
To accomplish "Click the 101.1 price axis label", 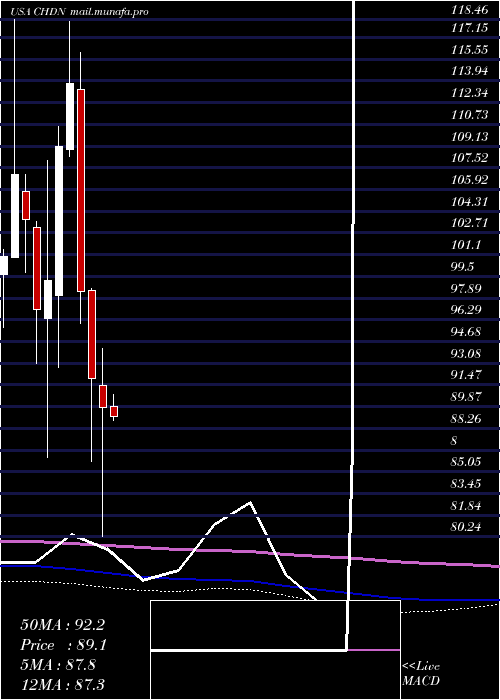I will coord(467,245).
